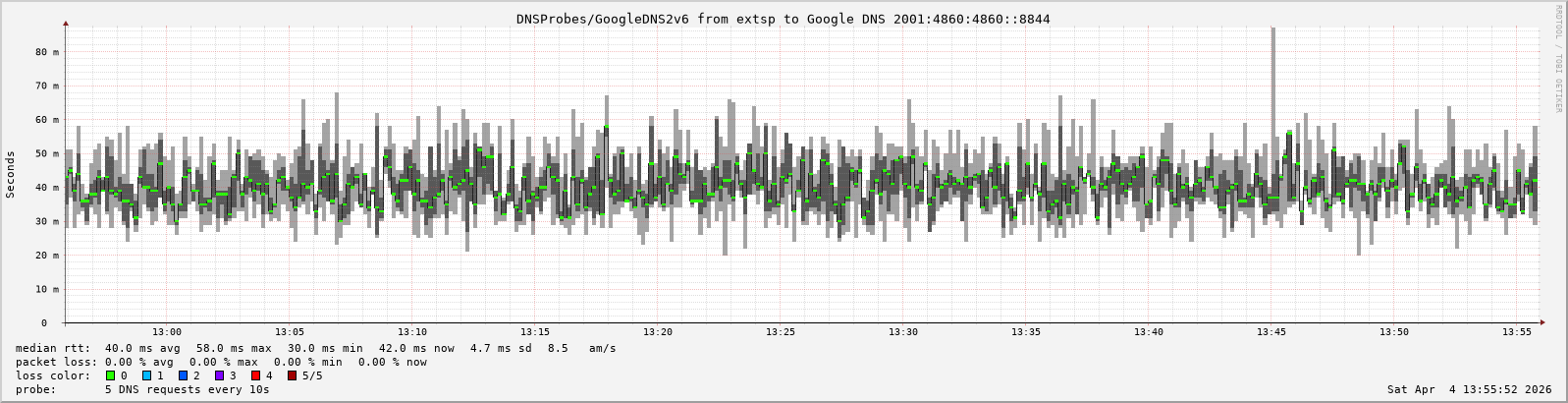The height and width of the screenshot is (403, 1568).
Task: Click the packet loss statistics line
Action: click(221, 362)
